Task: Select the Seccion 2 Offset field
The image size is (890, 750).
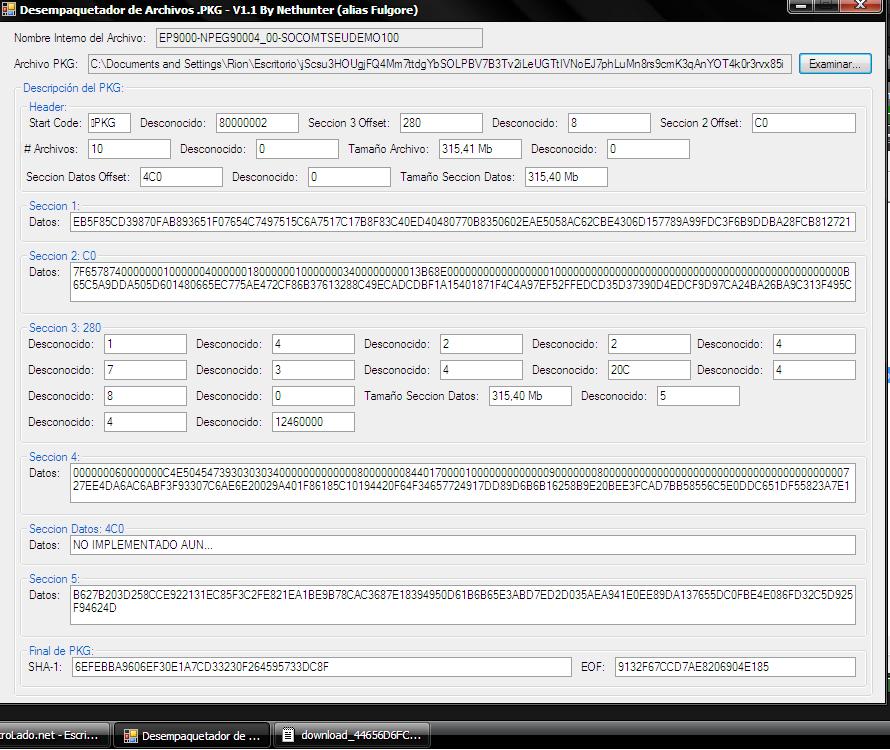Action: [804, 123]
